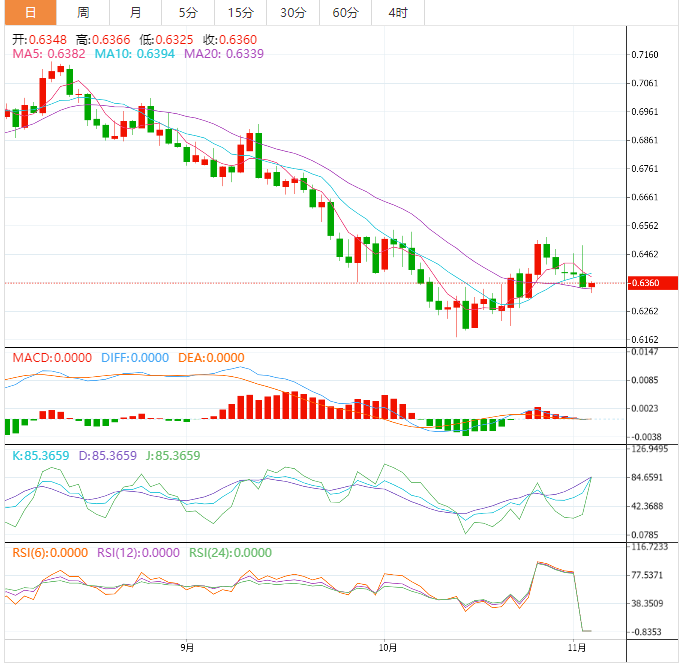The image size is (685, 670).
Task: Click the 0.0023 MACD axis label
Action: [645, 408]
